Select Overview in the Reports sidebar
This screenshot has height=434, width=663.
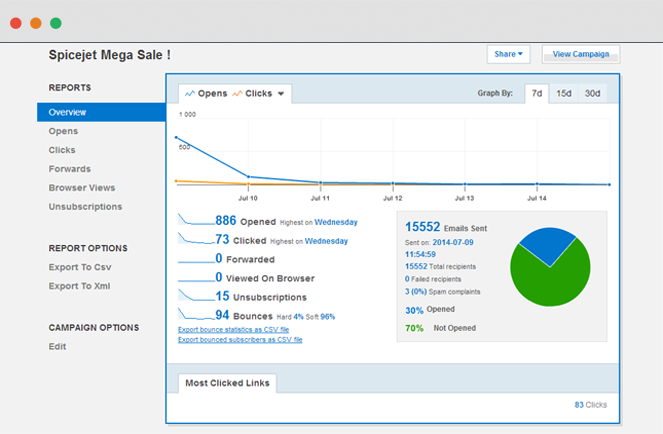(101, 112)
